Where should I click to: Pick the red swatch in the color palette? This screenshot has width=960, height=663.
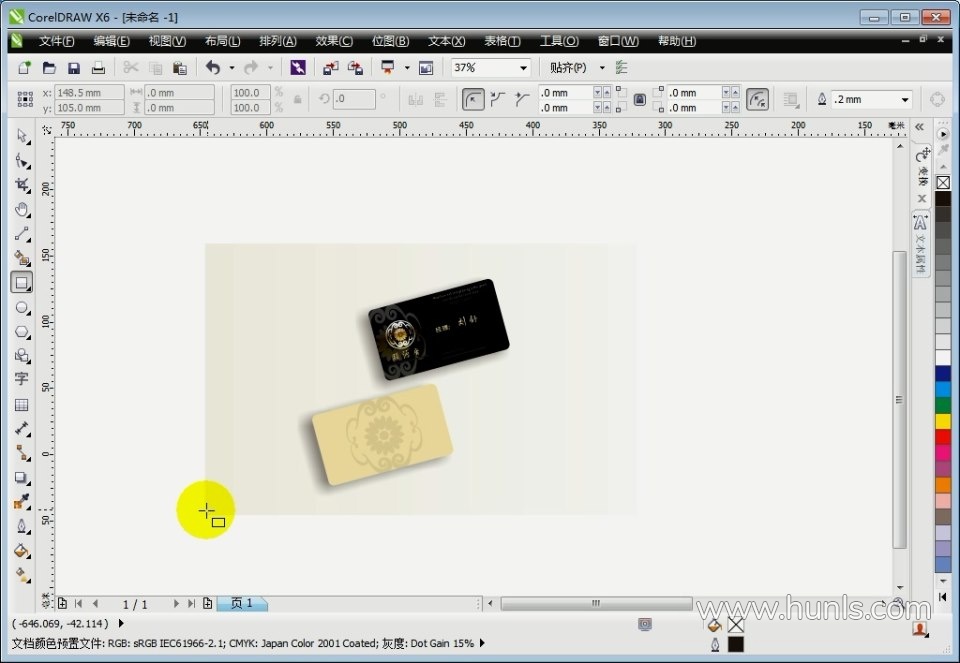pyautogui.click(x=942, y=437)
